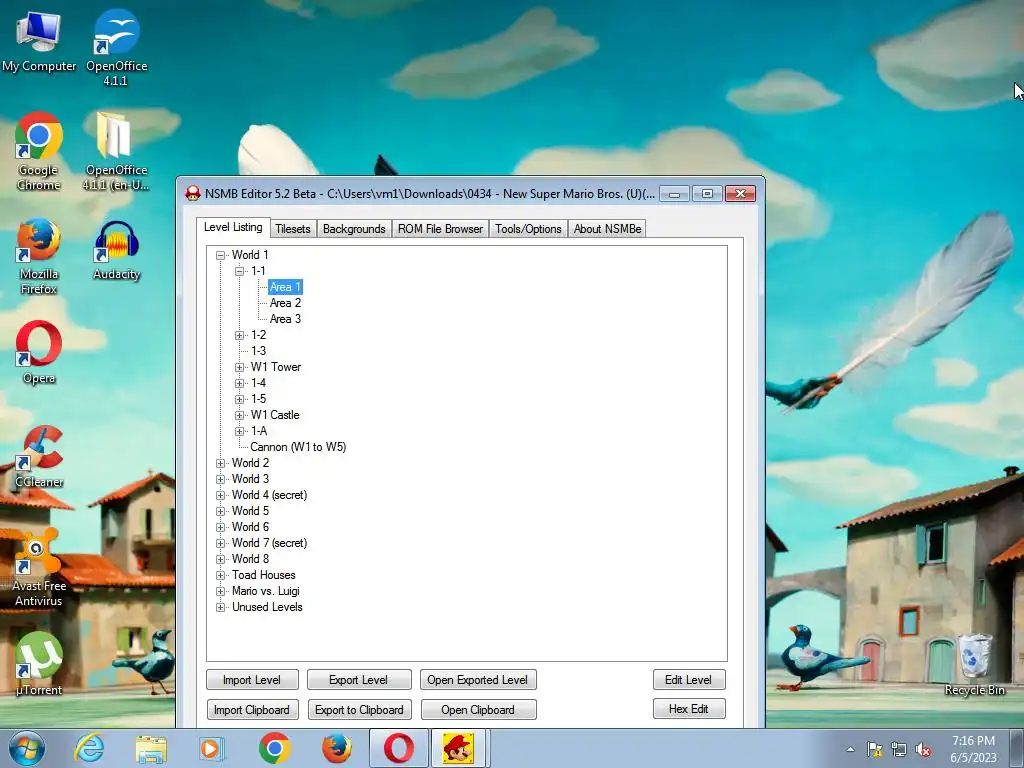Open Windows Explorer from the taskbar
This screenshot has width=1024, height=768.
151,748
